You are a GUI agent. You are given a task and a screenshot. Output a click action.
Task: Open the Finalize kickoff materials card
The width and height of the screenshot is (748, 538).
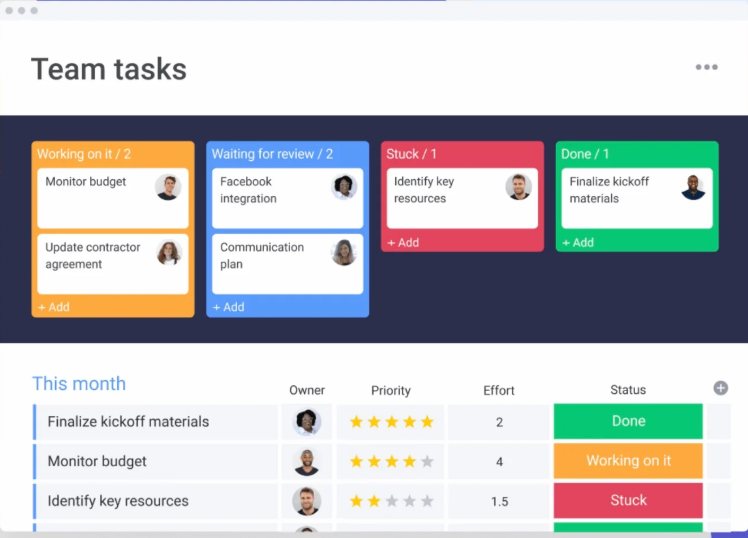point(637,198)
